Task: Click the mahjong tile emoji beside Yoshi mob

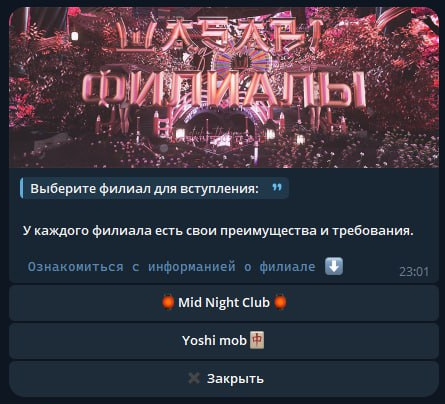Action: pos(257,340)
